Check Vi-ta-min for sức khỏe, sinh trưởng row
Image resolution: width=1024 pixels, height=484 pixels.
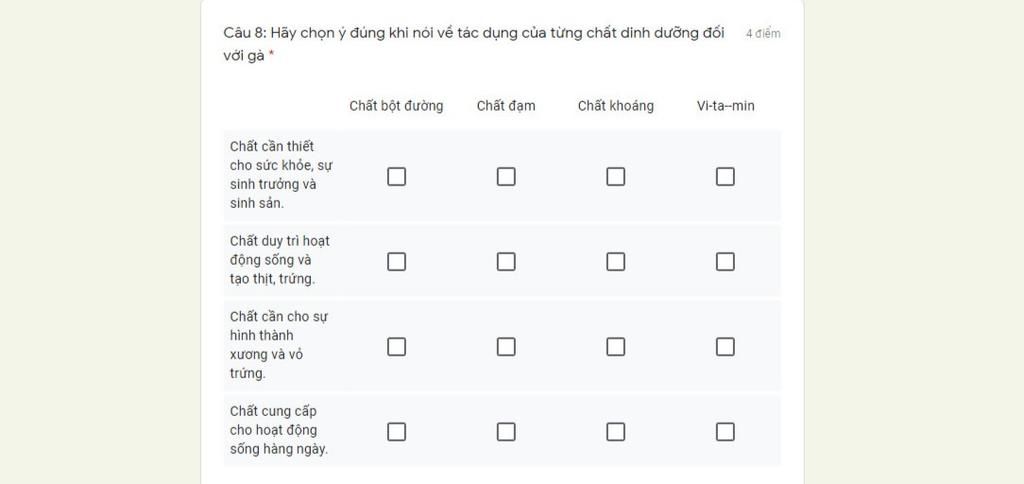click(725, 176)
